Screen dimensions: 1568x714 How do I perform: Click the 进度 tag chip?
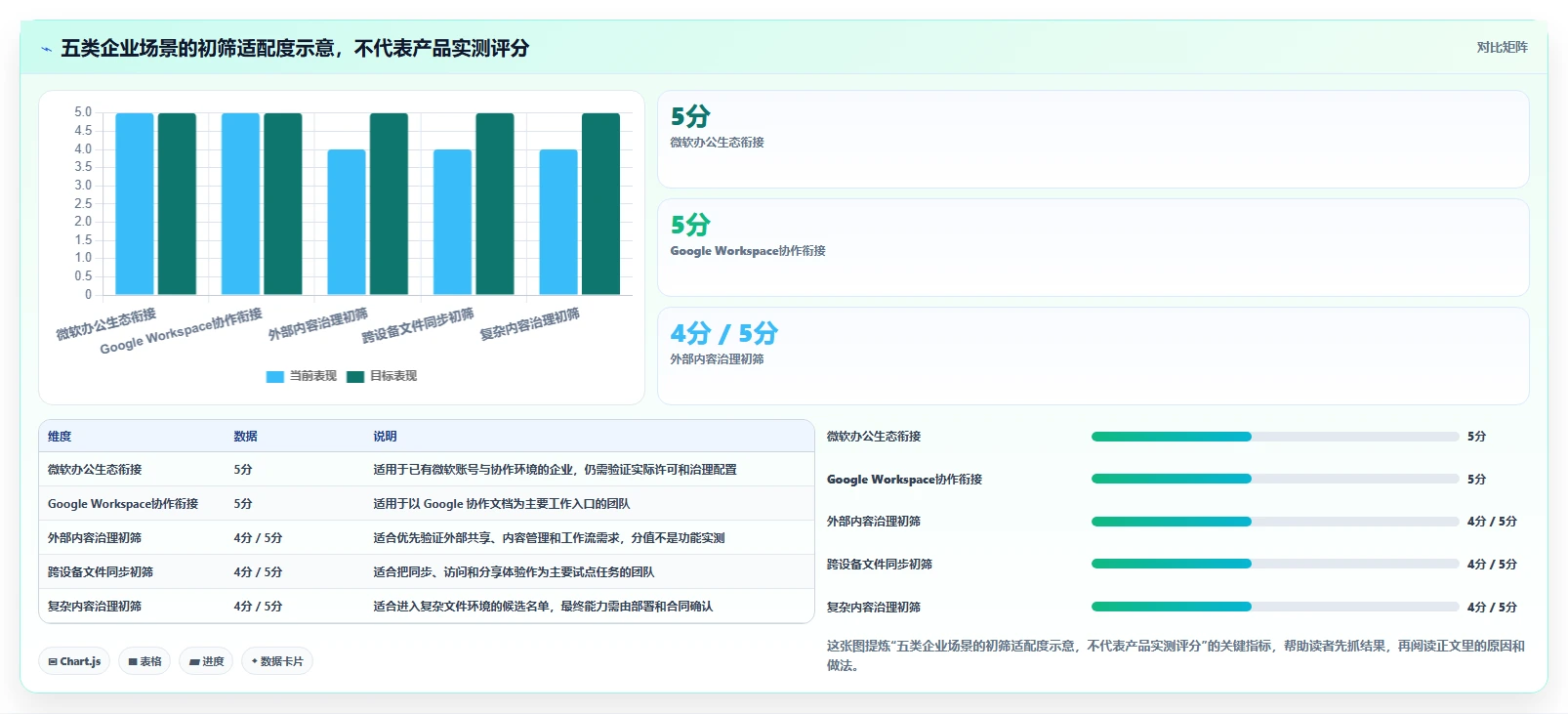coord(206,661)
